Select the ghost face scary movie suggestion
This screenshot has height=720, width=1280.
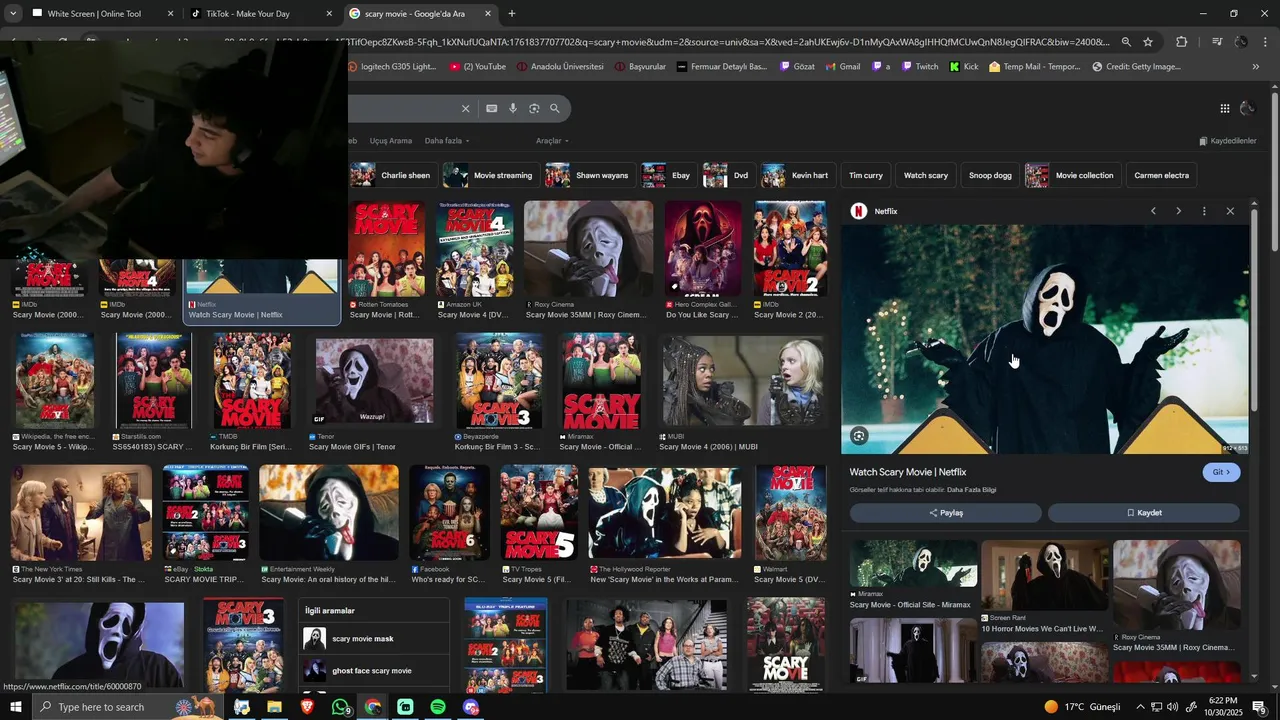point(373,670)
